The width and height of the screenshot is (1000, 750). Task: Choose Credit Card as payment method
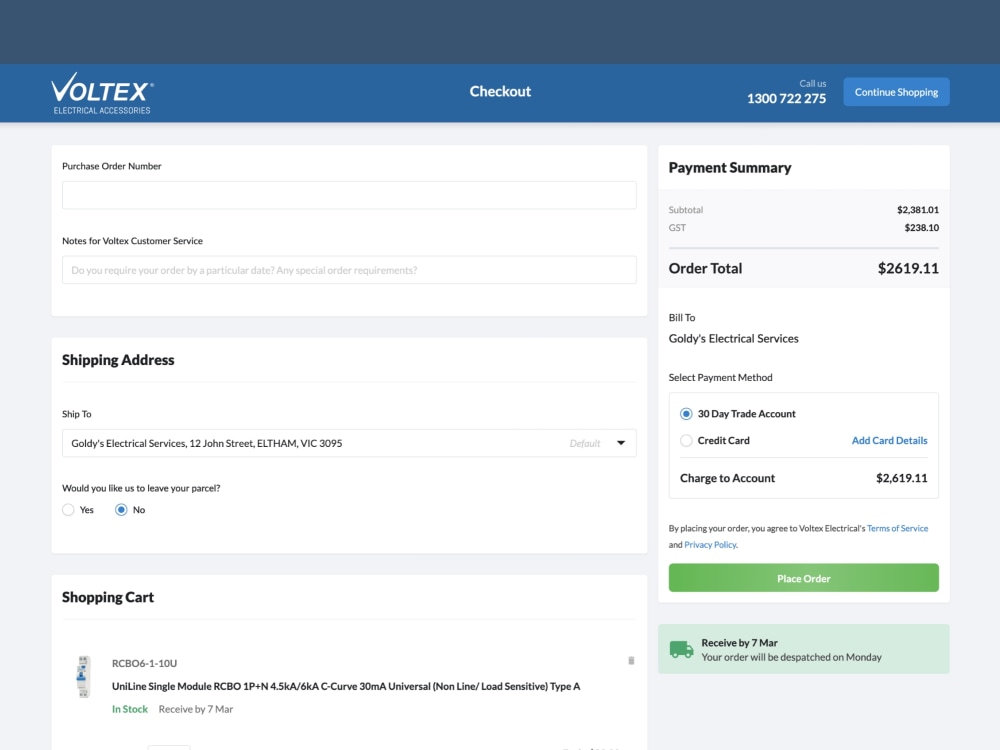[686, 440]
